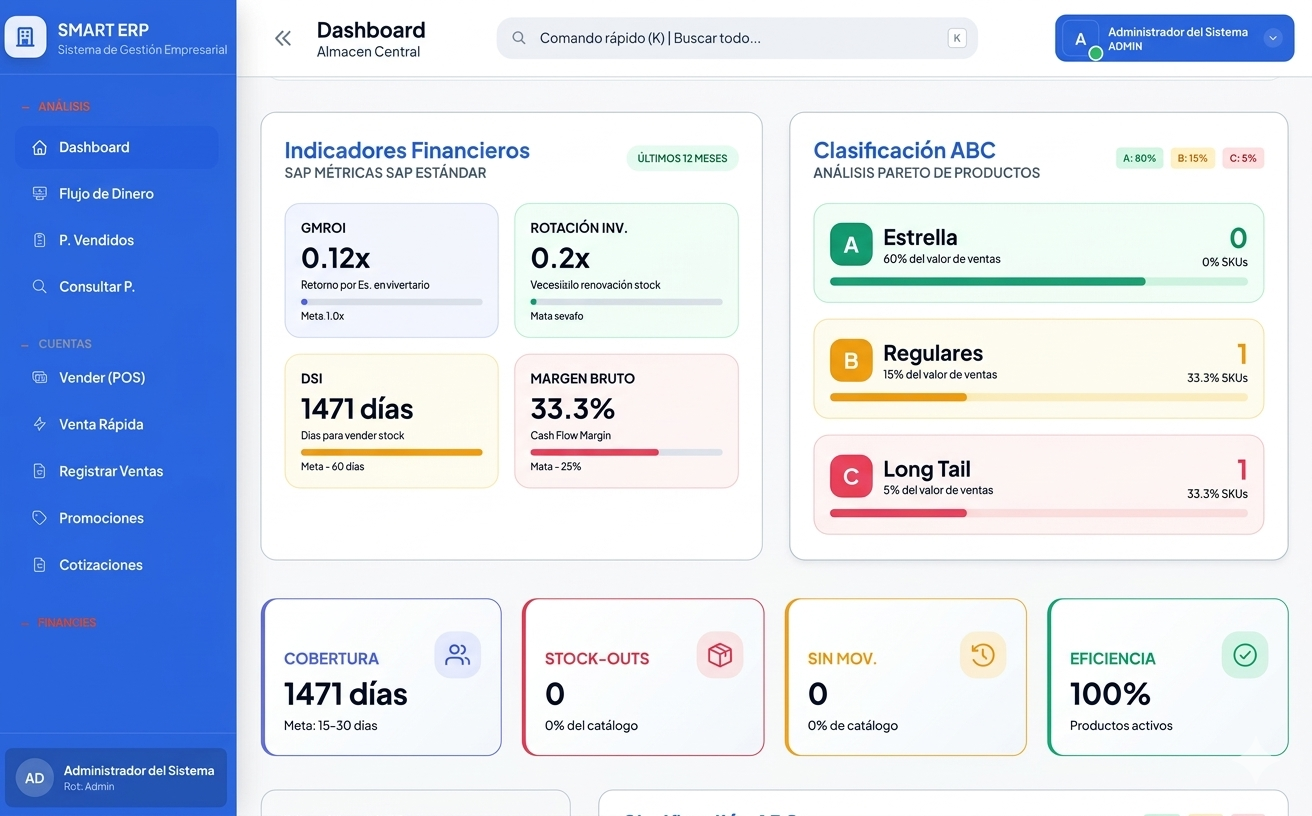Screen dimensions: 1312x816
Task: Click the Vender (POS) icon
Action: pos(40,378)
